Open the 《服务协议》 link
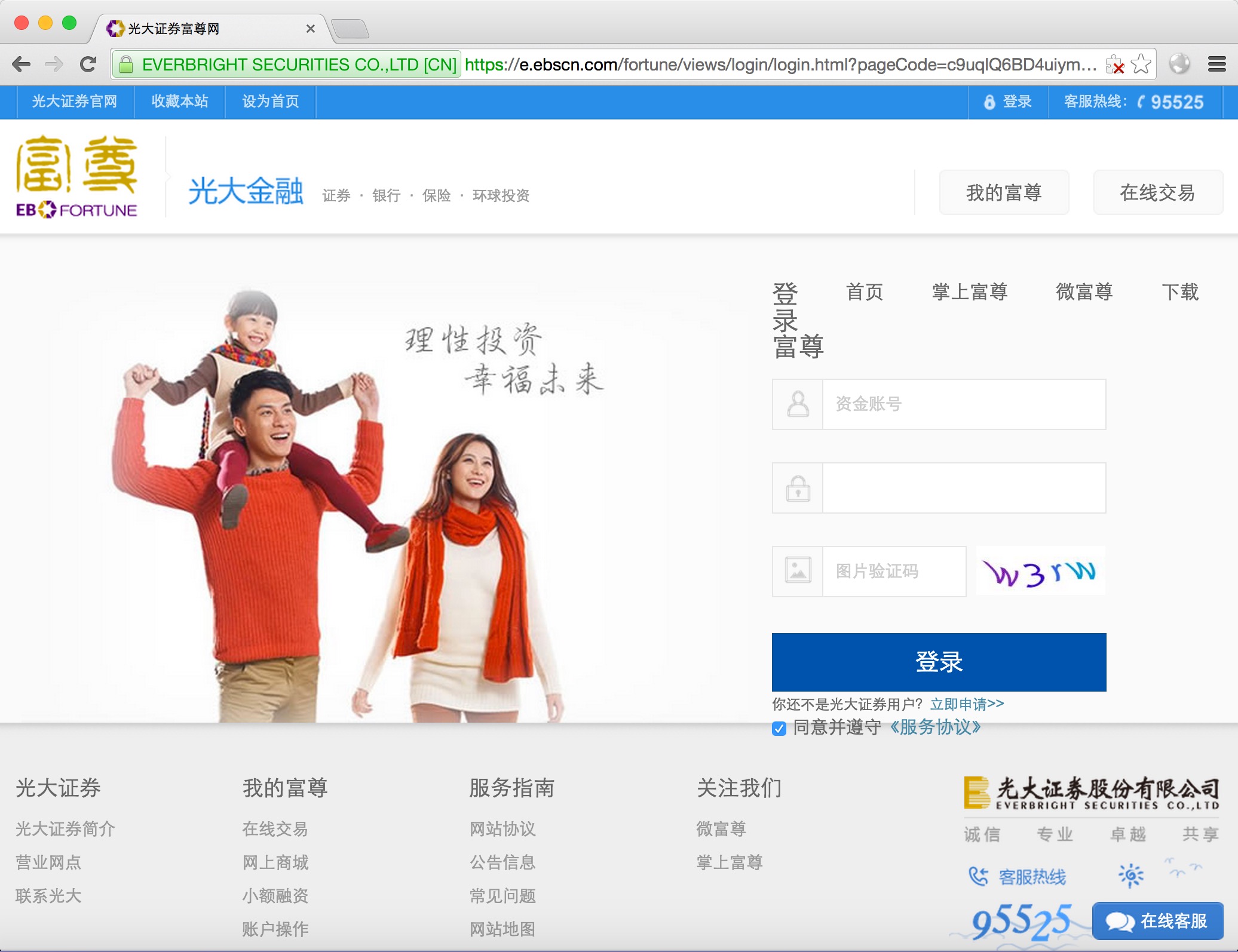 [936, 727]
